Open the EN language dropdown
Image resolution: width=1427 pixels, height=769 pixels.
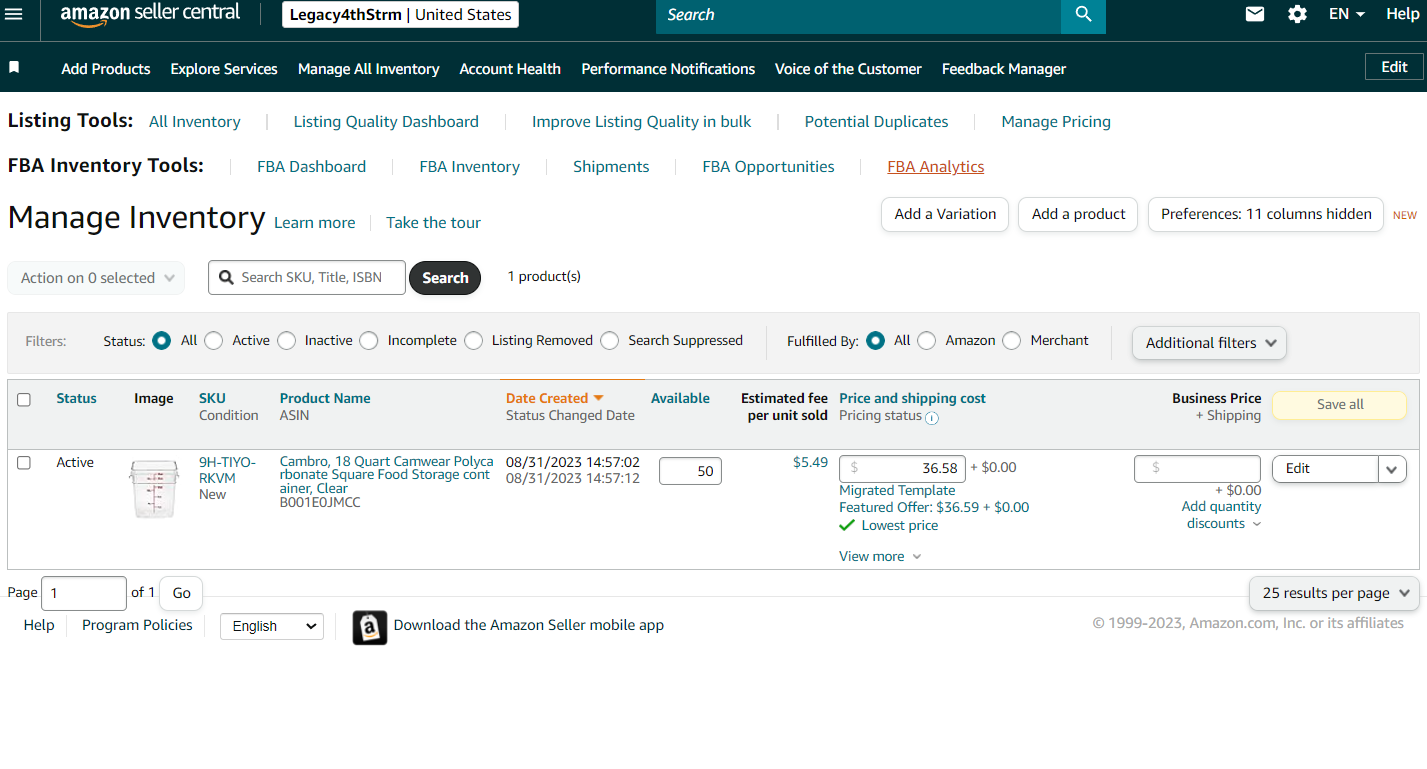(x=1347, y=14)
